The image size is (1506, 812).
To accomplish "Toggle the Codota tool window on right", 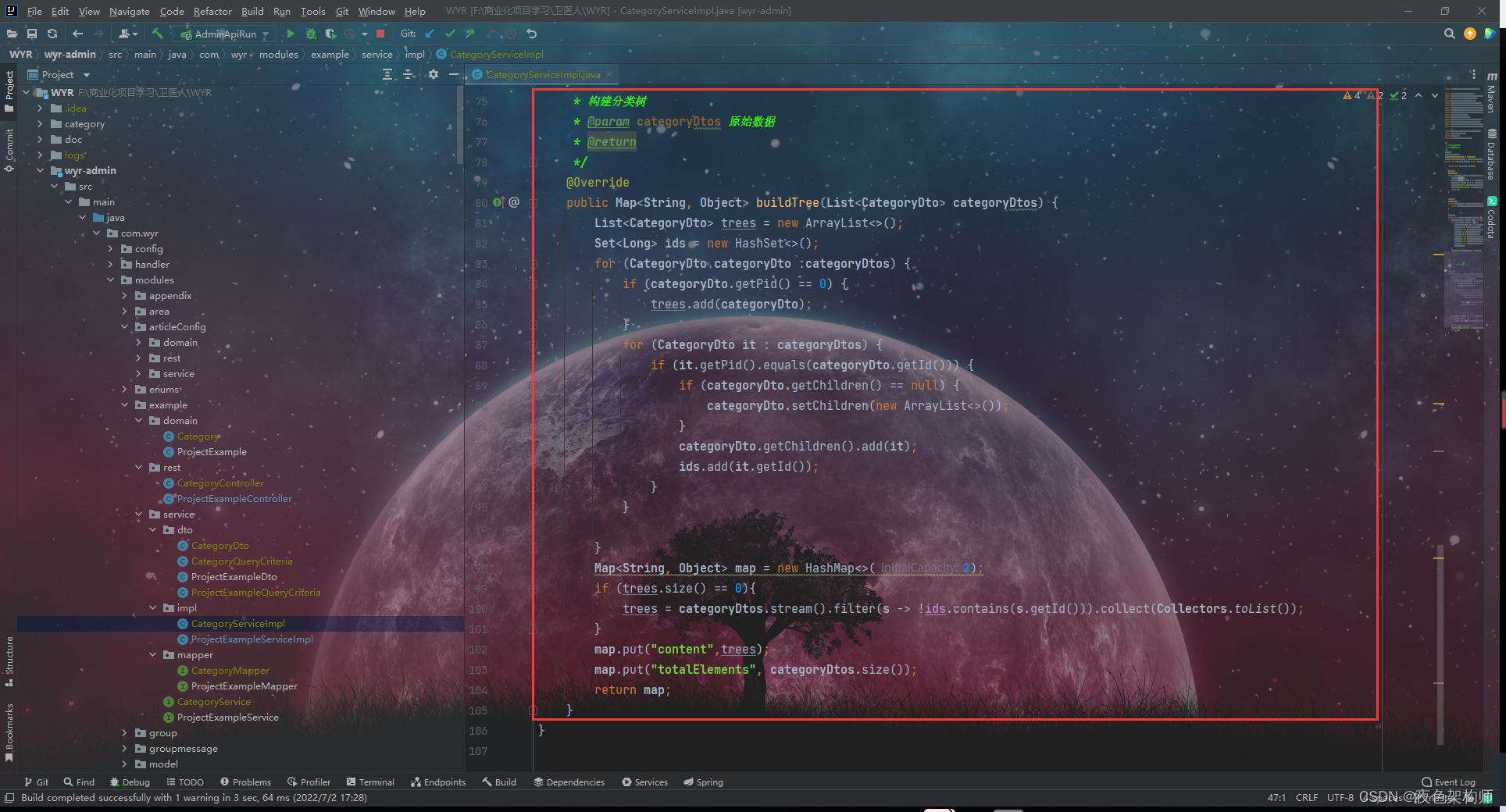I will 1492,217.
